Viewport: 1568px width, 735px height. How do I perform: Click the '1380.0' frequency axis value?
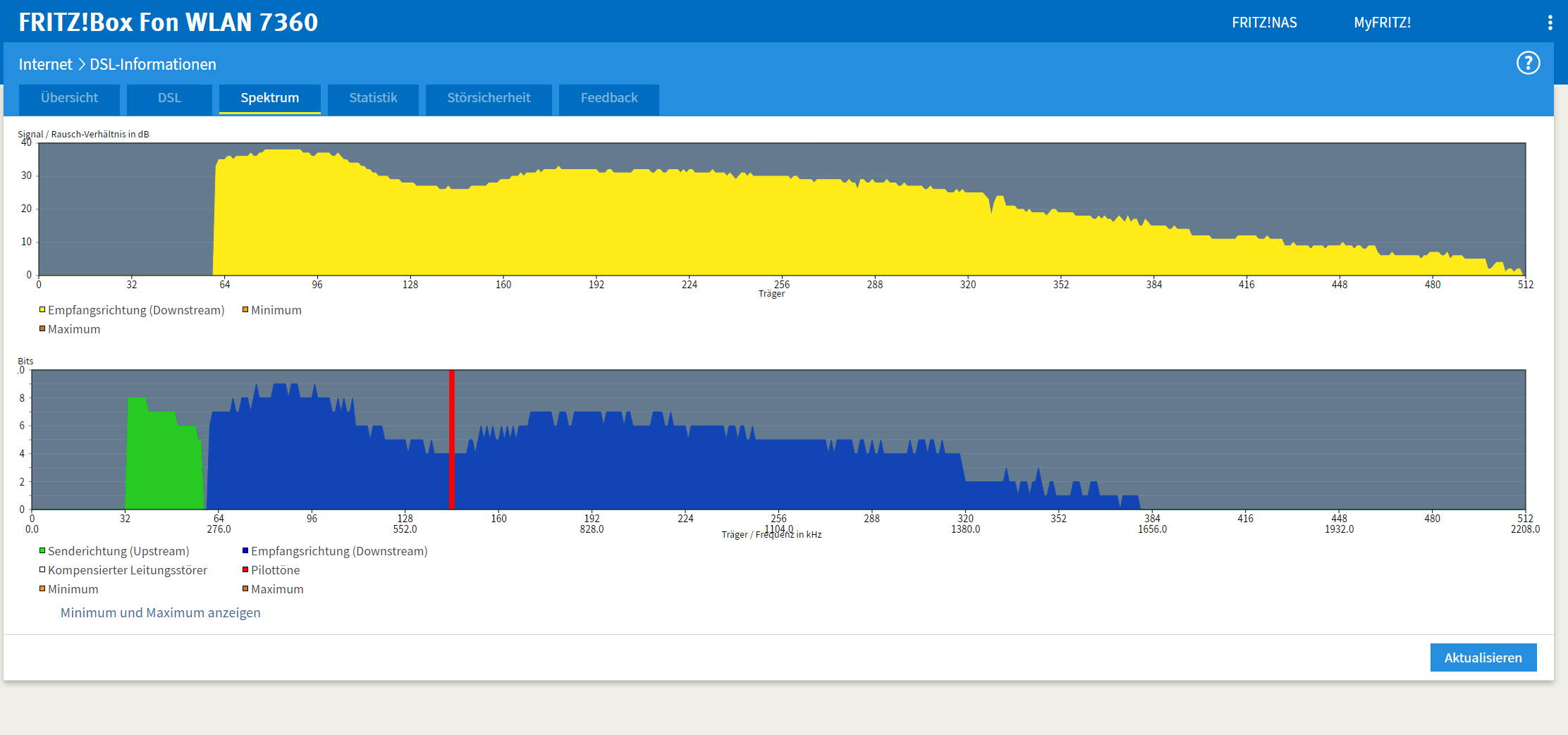pos(965,529)
